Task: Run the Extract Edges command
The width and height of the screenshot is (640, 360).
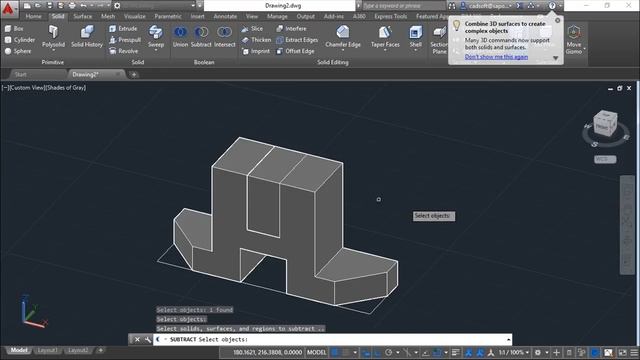Action: [297, 40]
